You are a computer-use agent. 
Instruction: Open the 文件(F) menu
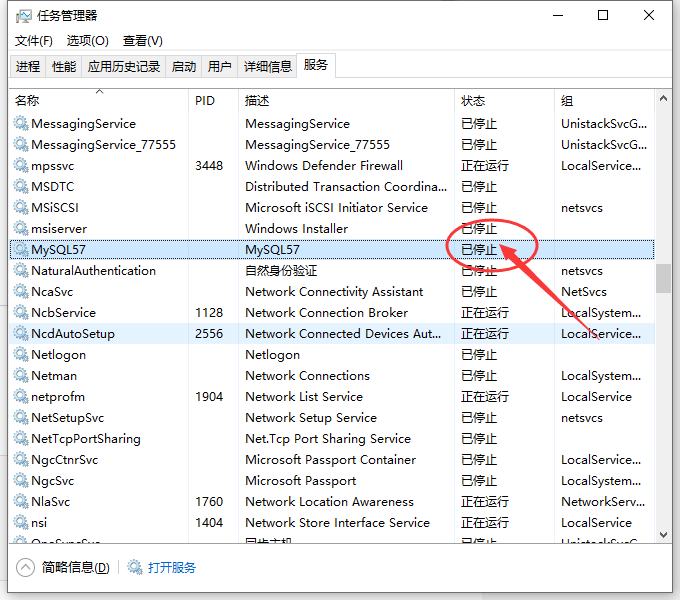pos(34,41)
